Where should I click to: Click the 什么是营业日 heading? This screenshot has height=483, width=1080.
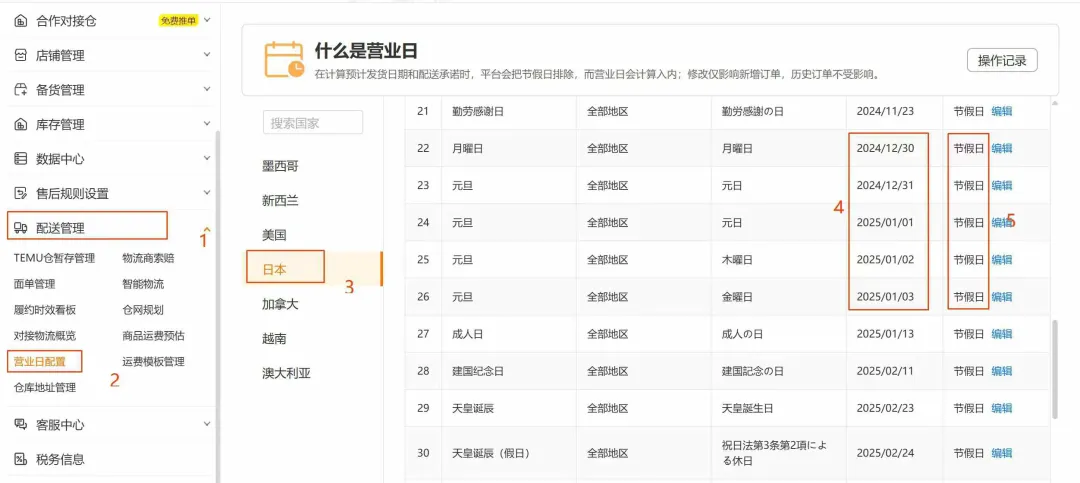point(366,50)
